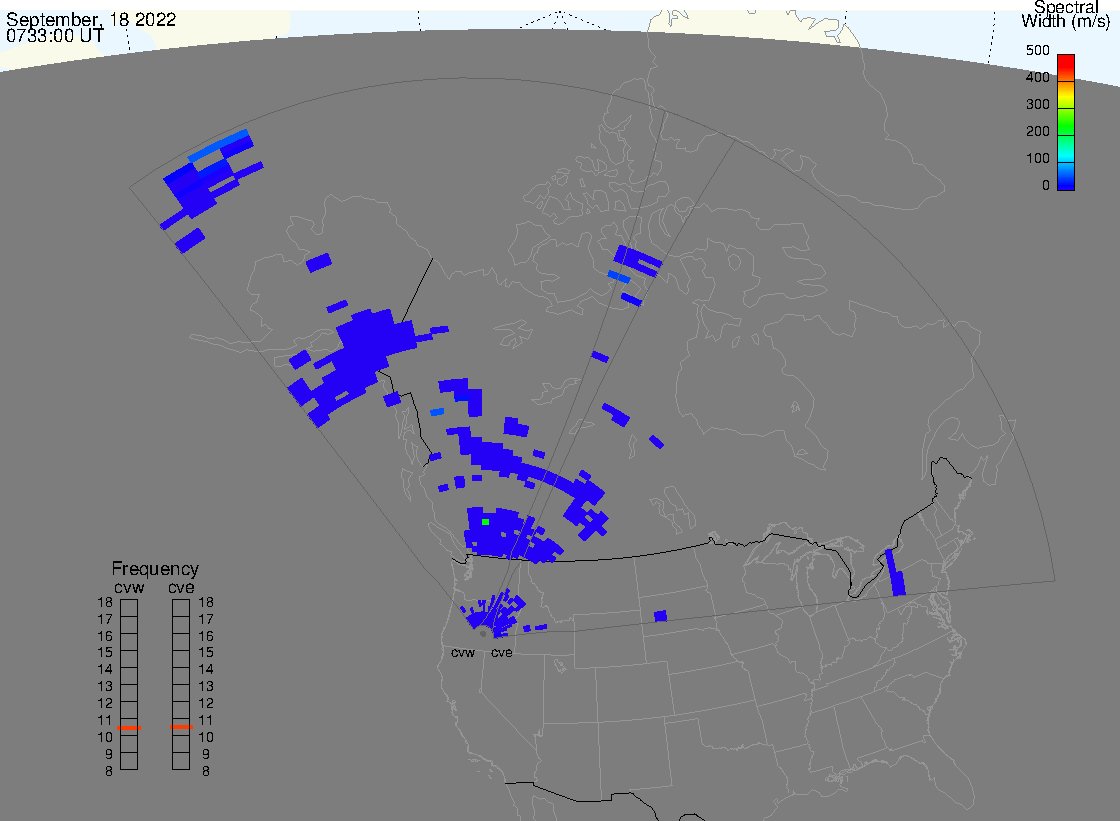This screenshot has width=1120, height=821.
Task: Click the 200 label on color scale
Action: coord(1038,131)
